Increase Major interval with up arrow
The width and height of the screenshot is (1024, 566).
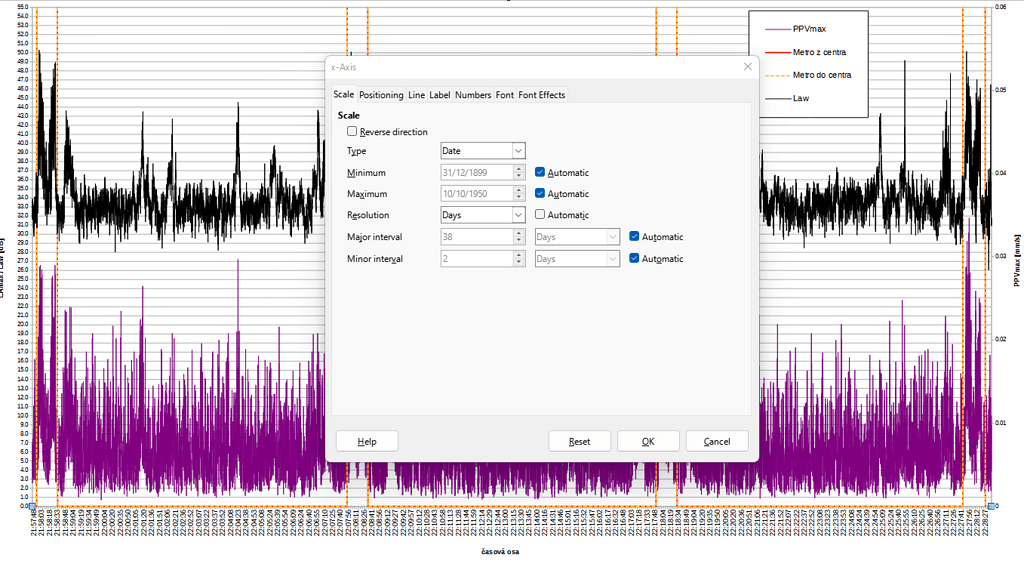tap(519, 233)
